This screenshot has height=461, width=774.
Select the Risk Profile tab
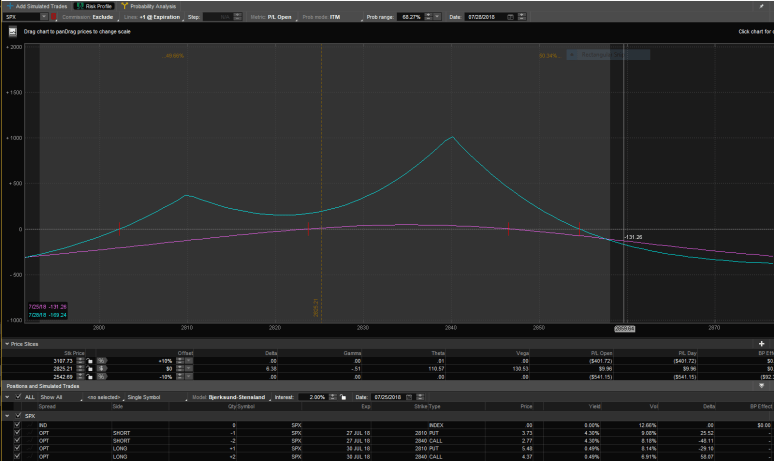[x=94, y=6]
